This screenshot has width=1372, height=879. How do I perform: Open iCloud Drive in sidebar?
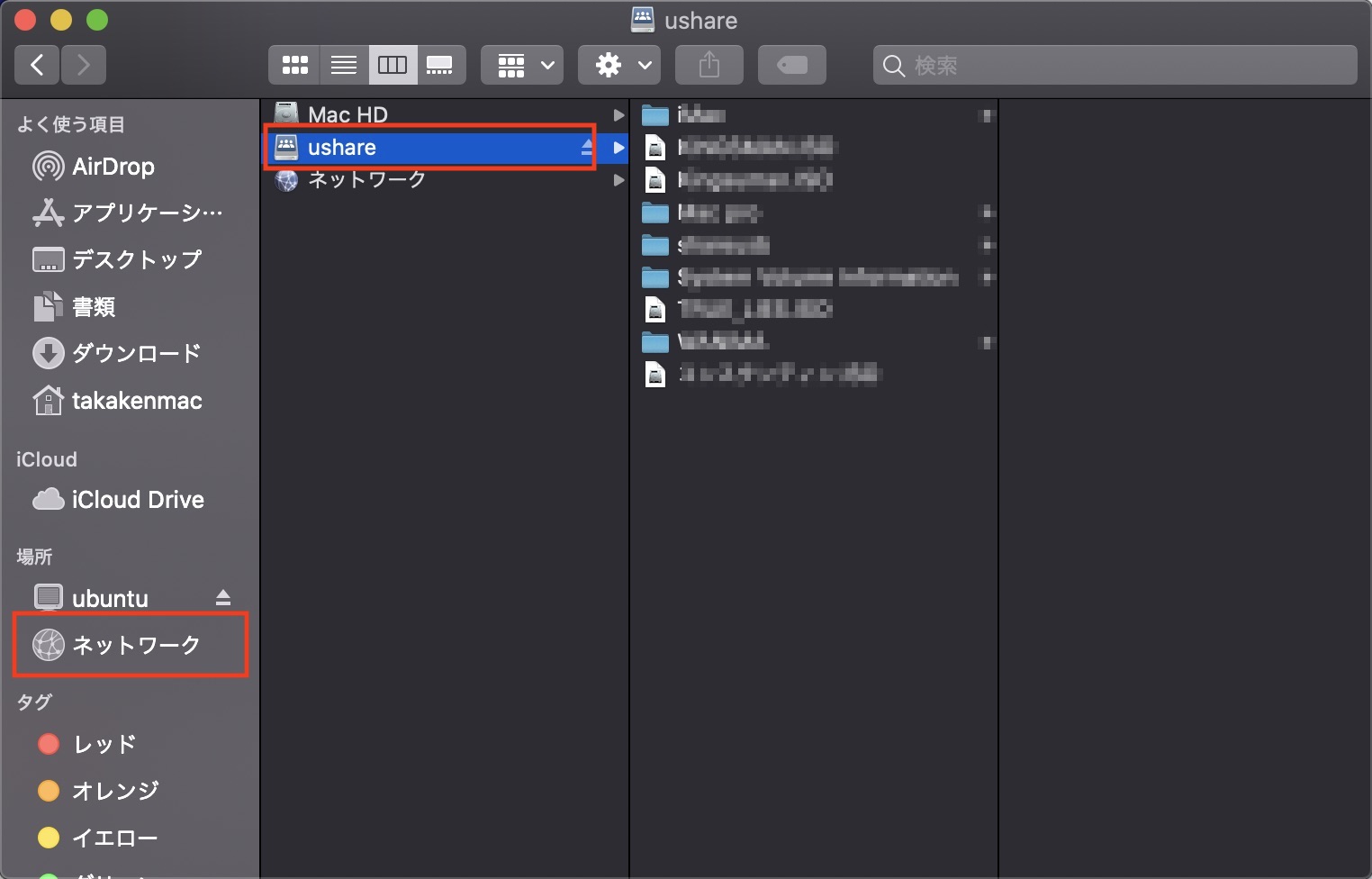click(137, 500)
